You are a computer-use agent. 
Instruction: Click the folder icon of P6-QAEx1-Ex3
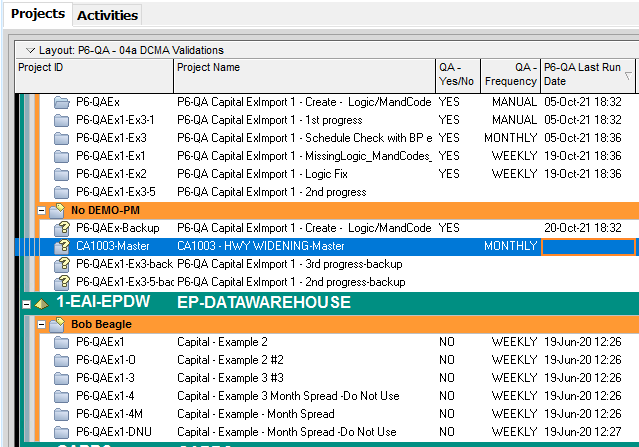point(62,138)
